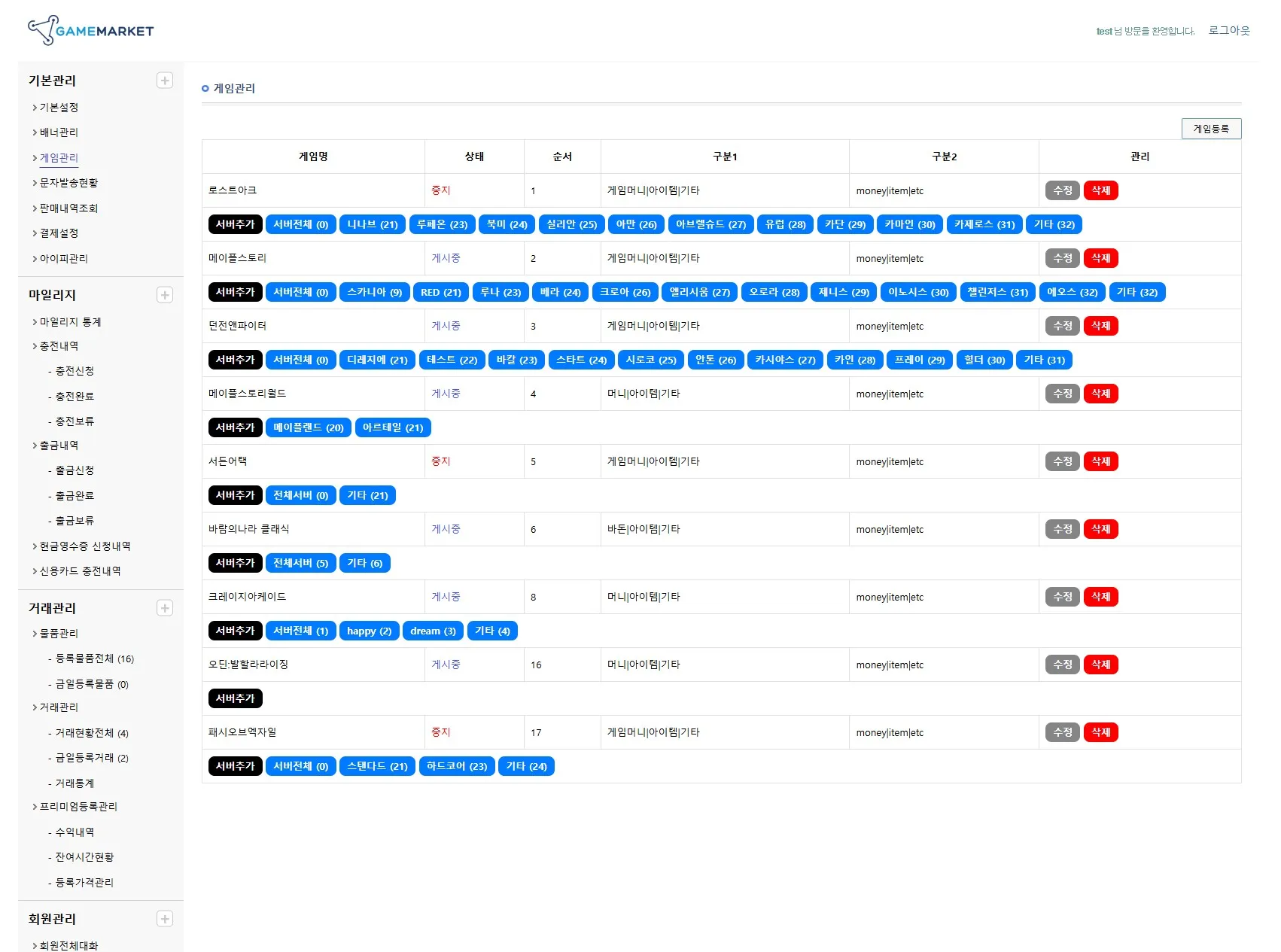Screen dimensions: 1281x952
Task: Open 문자발송현황 menu item
Action: point(68,183)
